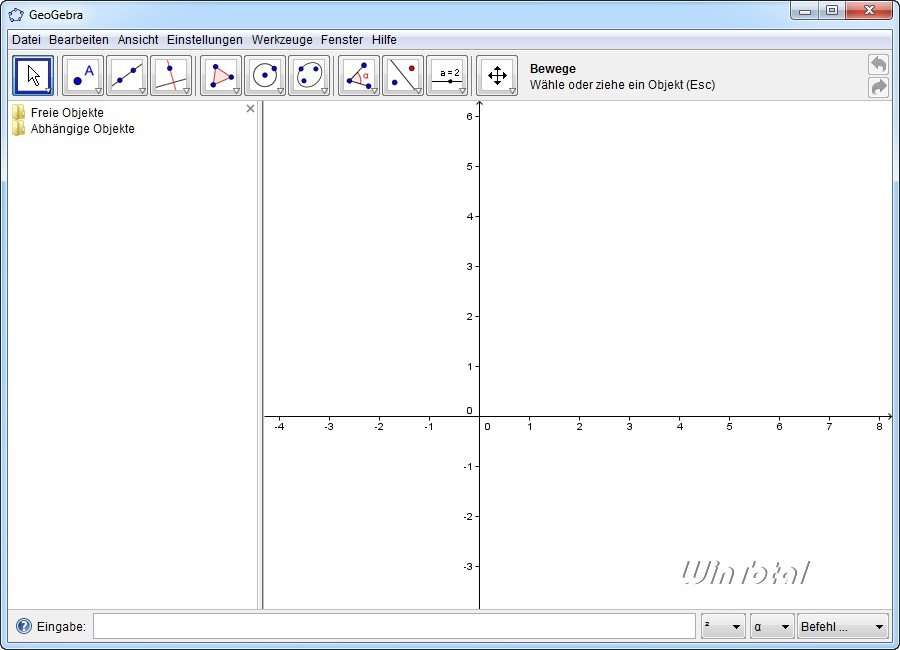900x650 pixels.
Task: Close the algebra sidebar panel
Action: coord(250,108)
